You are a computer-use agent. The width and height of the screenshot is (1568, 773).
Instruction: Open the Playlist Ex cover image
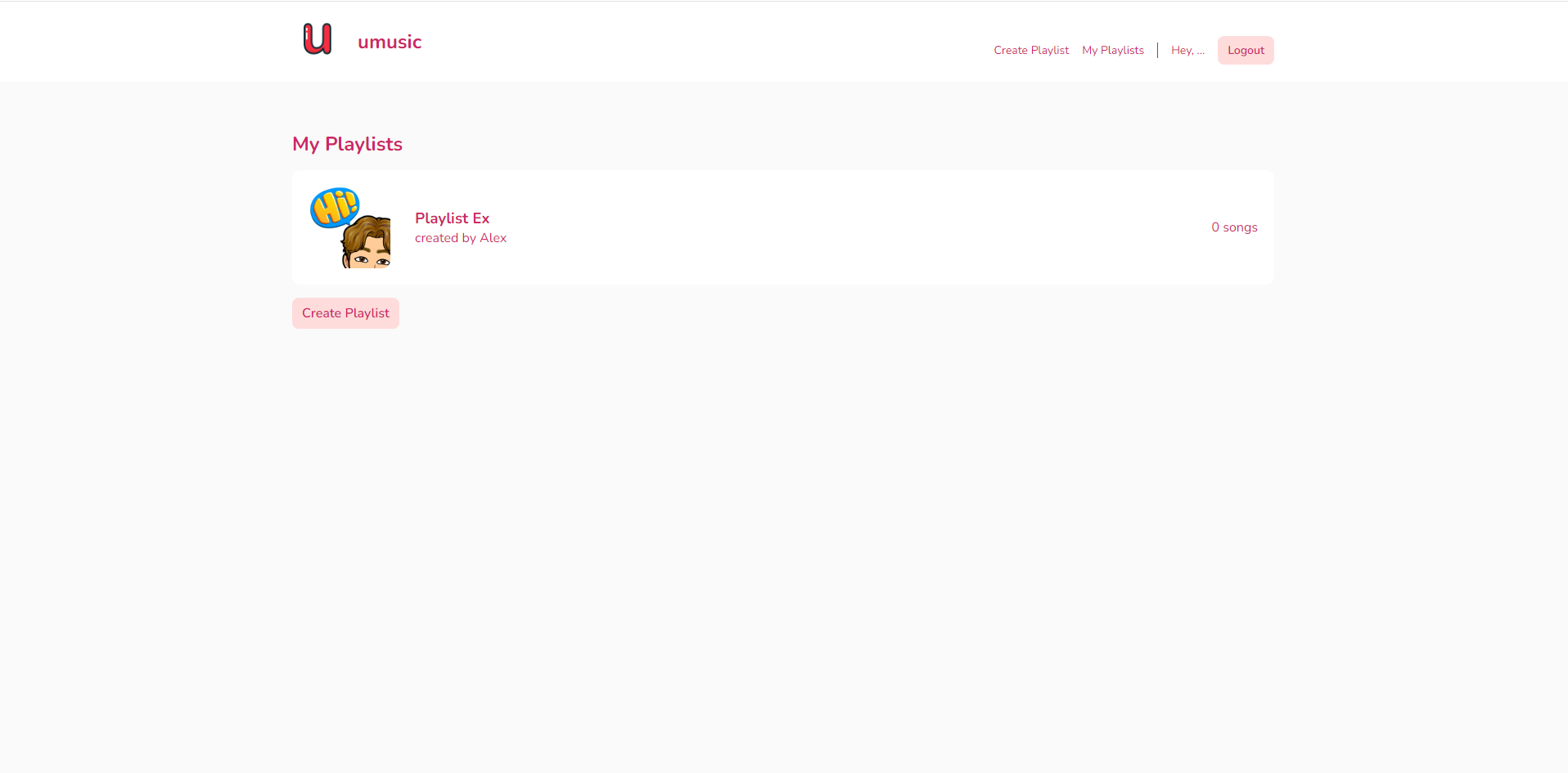(x=349, y=227)
